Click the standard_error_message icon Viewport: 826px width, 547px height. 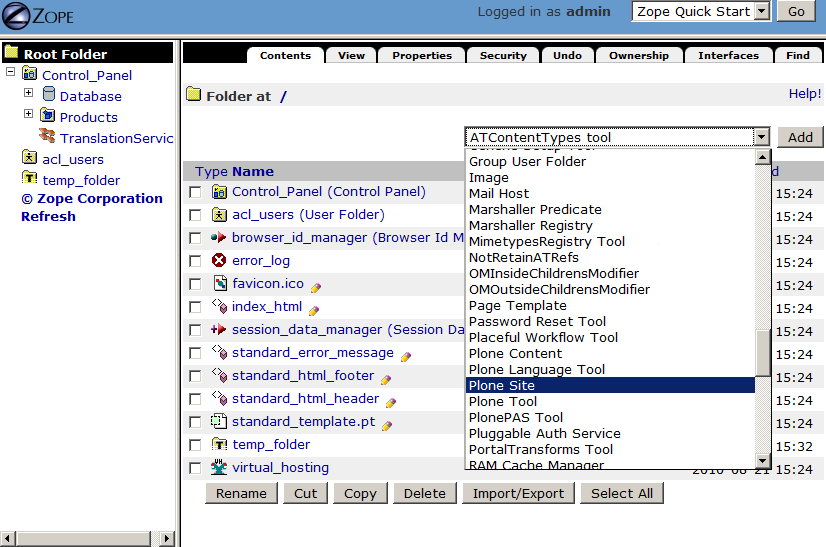click(x=219, y=351)
